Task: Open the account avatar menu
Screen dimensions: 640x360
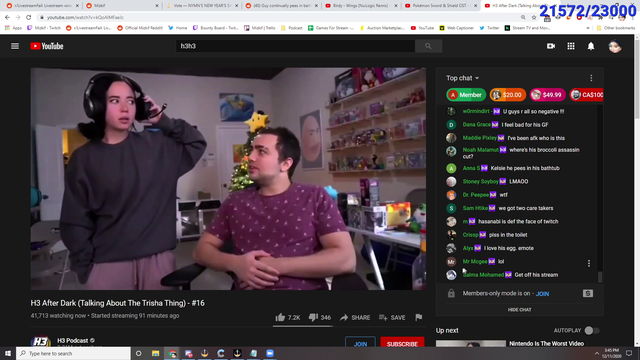Action: click(615, 46)
